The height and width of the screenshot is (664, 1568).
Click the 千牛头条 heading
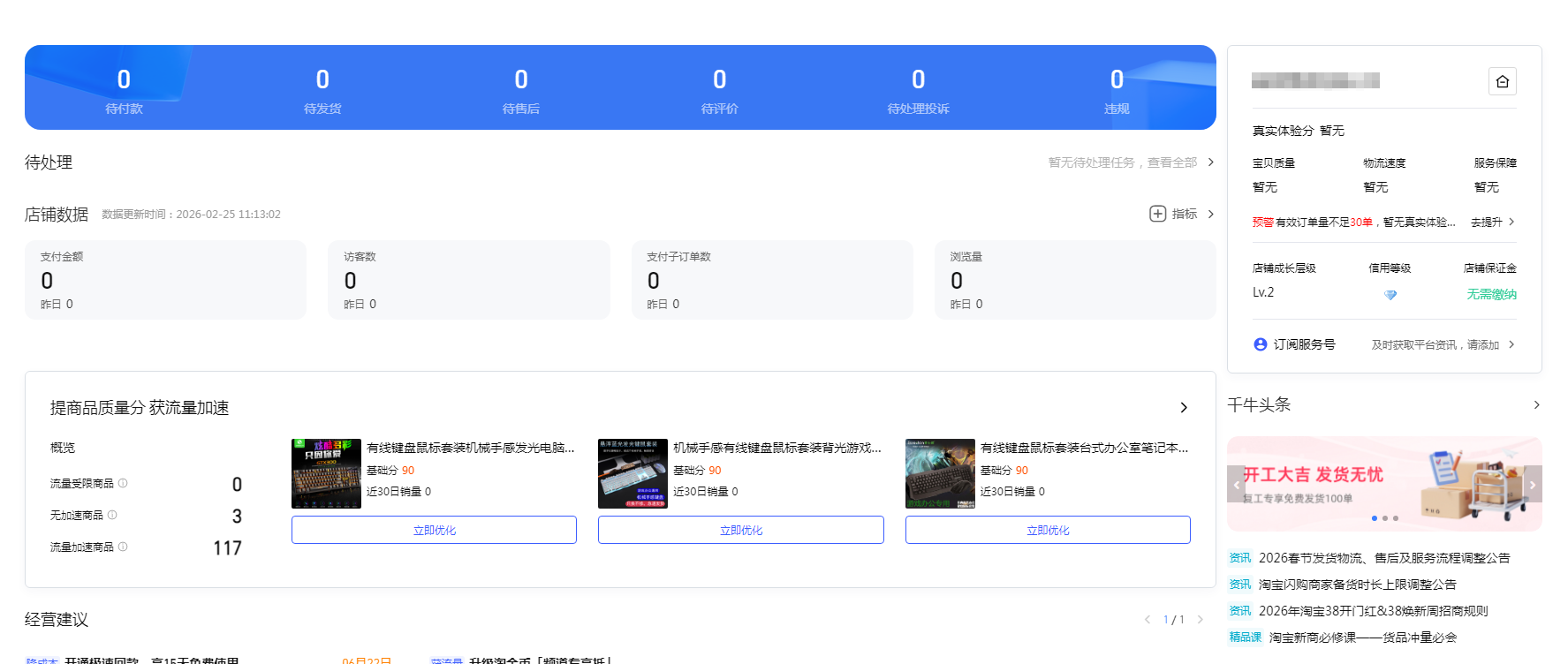click(1259, 404)
